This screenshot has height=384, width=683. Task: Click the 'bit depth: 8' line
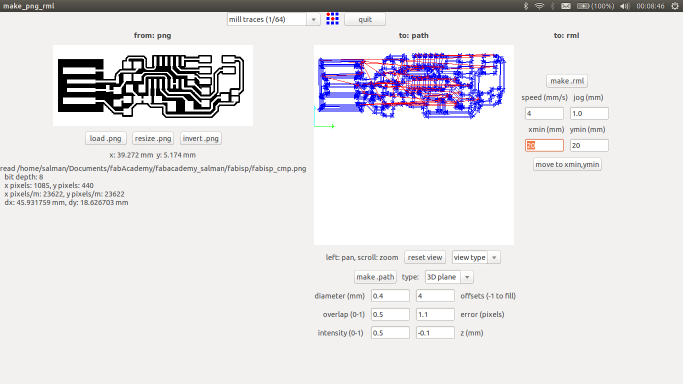coord(24,177)
